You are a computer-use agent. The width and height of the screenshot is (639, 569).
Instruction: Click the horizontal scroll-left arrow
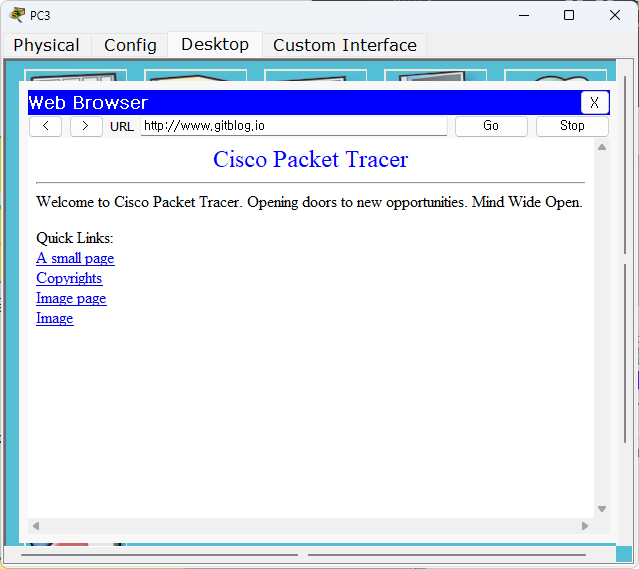pyautogui.click(x=36, y=526)
